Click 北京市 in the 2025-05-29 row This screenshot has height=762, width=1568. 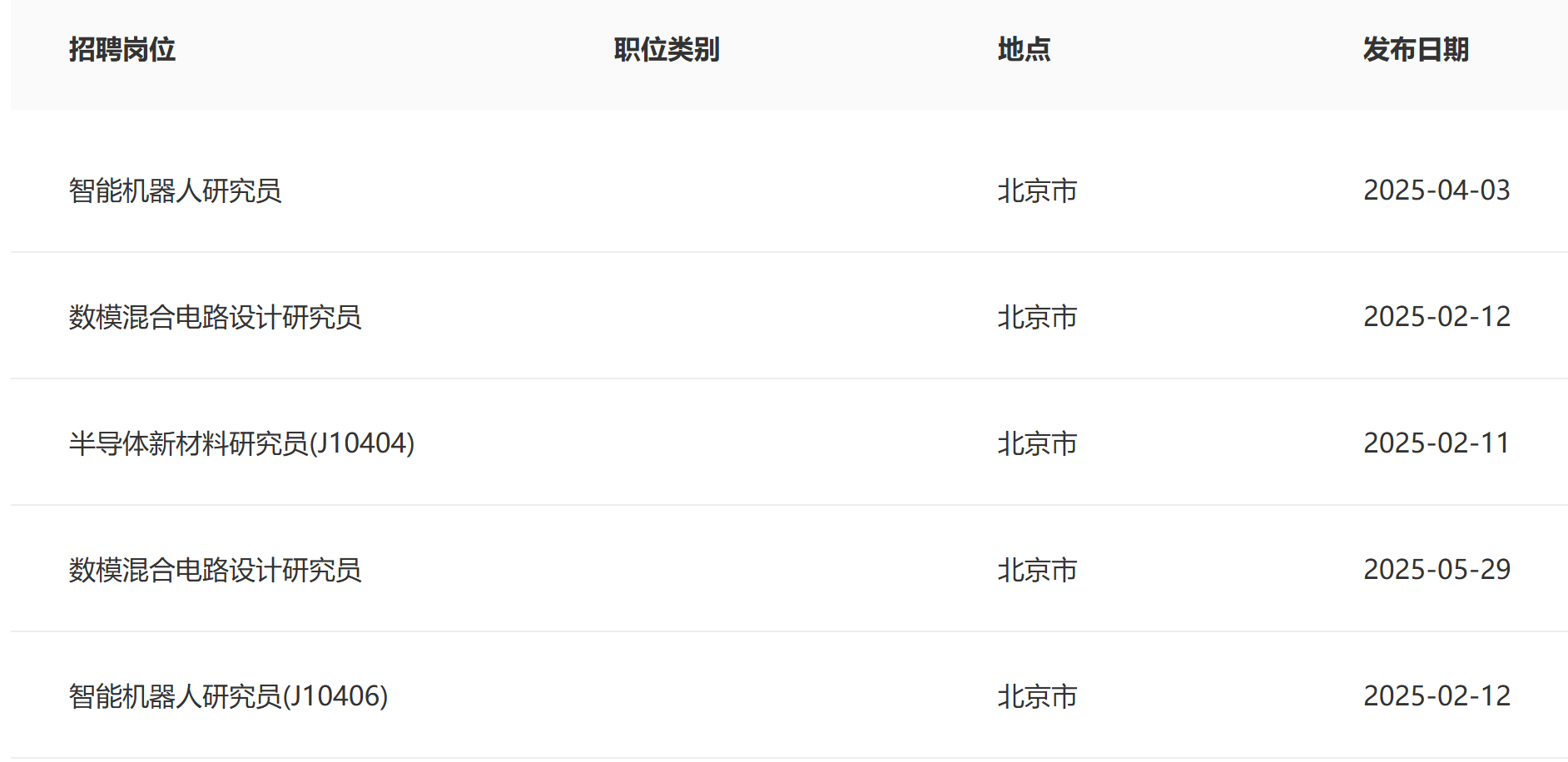point(1037,570)
